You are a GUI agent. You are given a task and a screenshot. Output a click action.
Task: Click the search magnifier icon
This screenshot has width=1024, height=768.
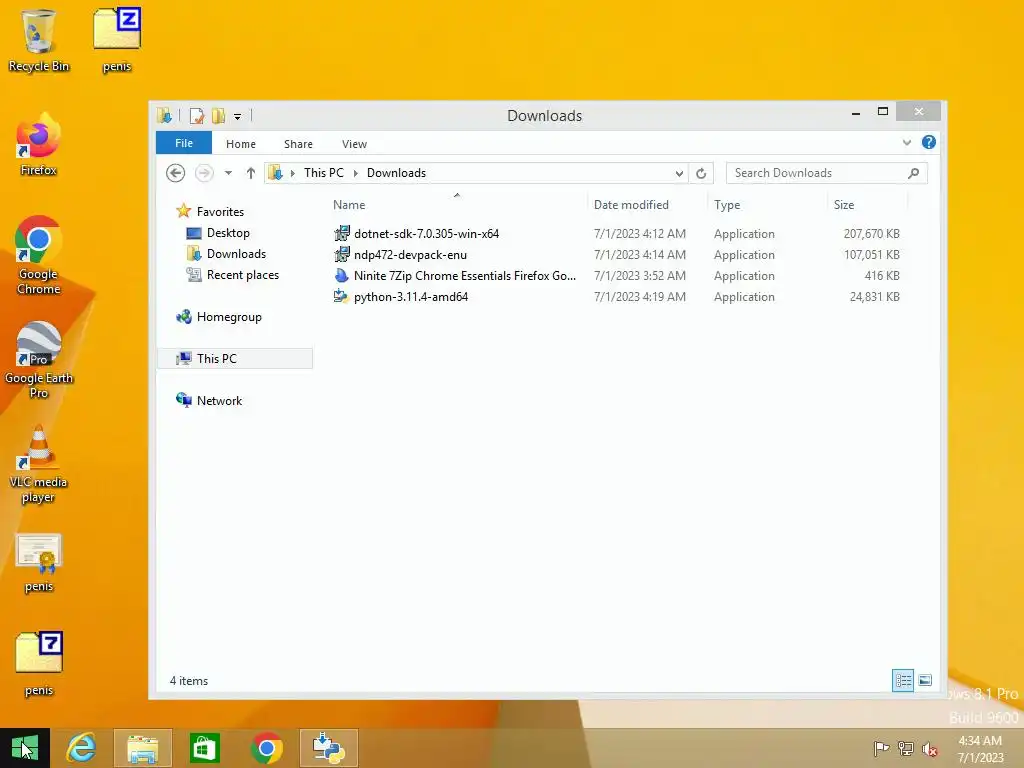[914, 173]
